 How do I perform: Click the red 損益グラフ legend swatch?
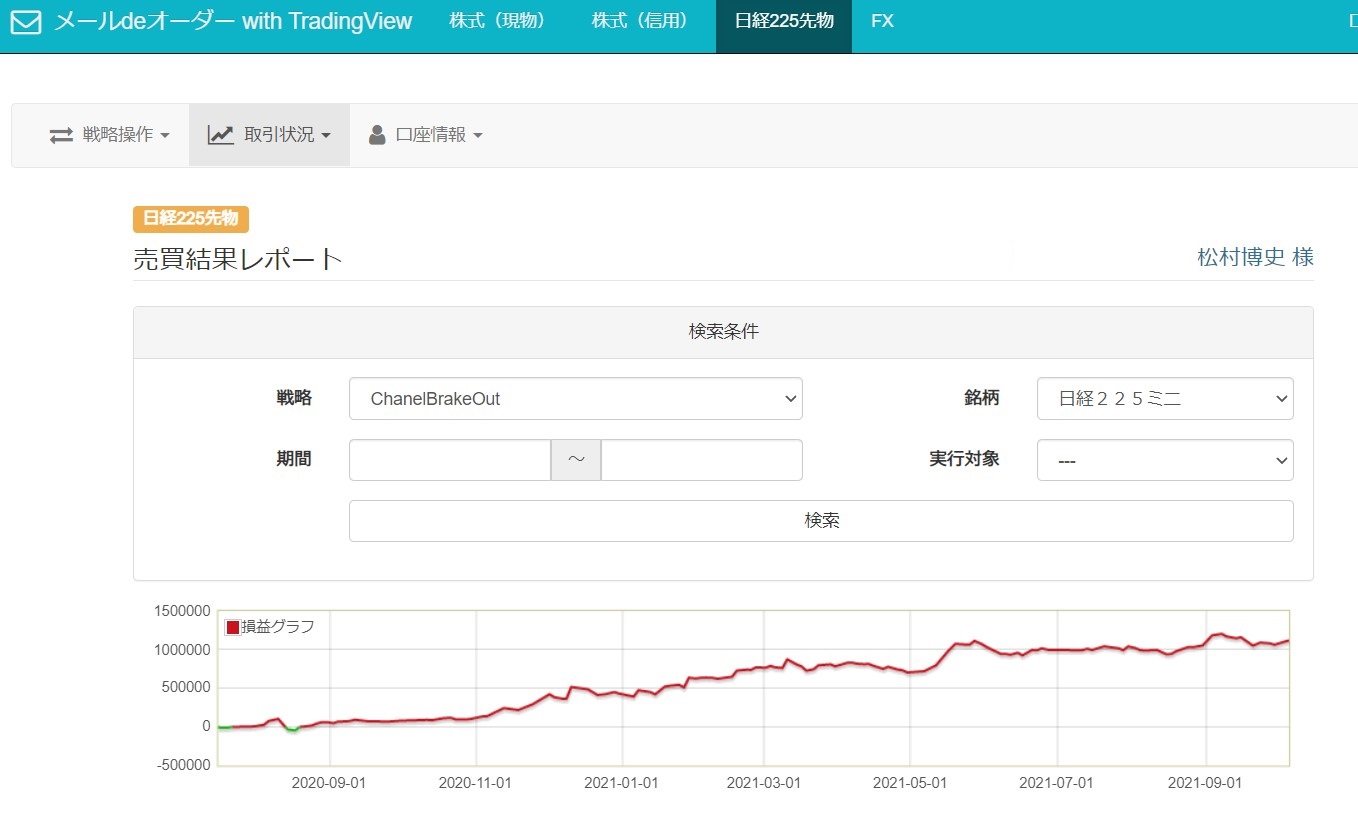233,627
